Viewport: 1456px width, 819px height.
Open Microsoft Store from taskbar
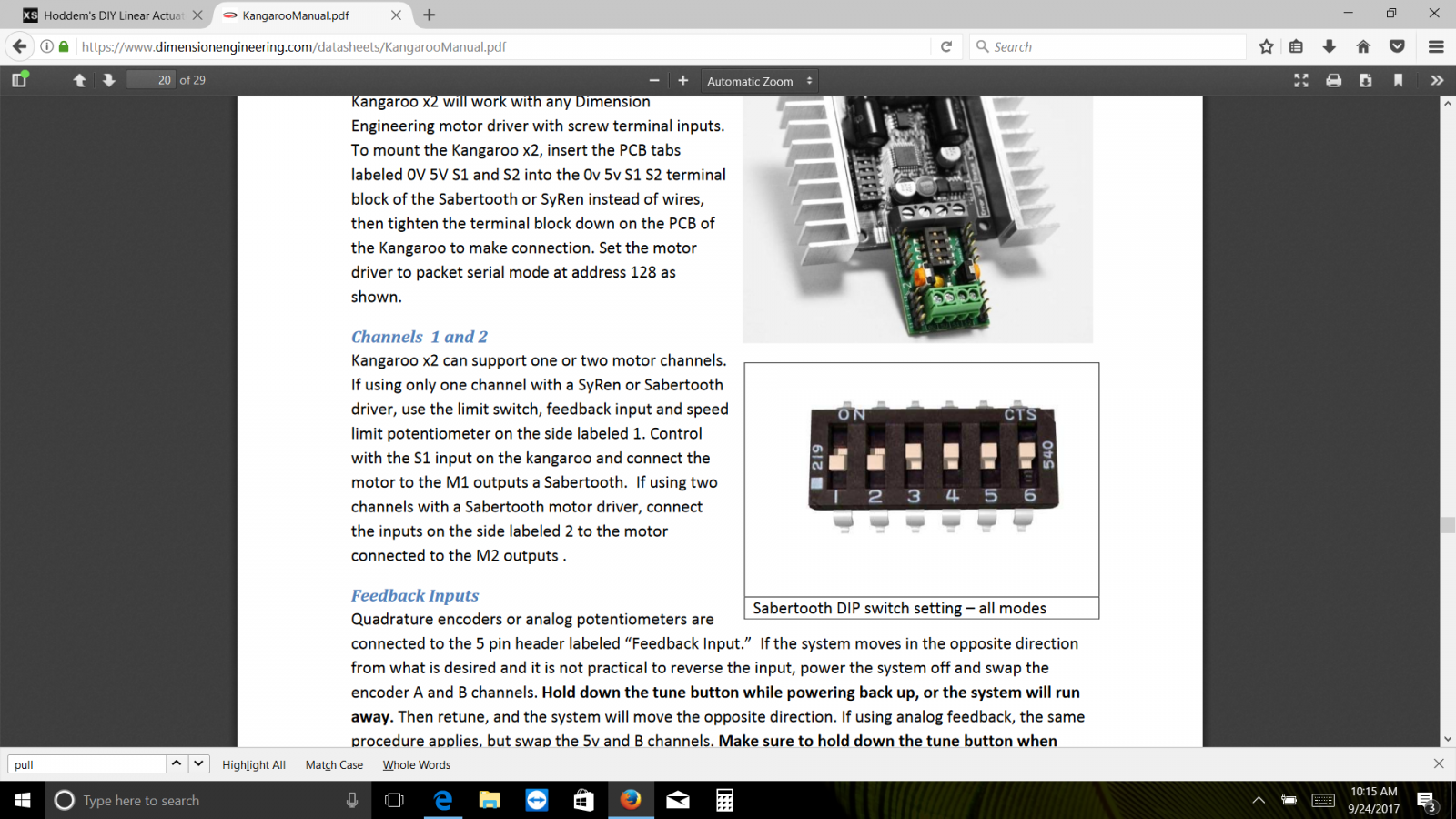tap(583, 800)
